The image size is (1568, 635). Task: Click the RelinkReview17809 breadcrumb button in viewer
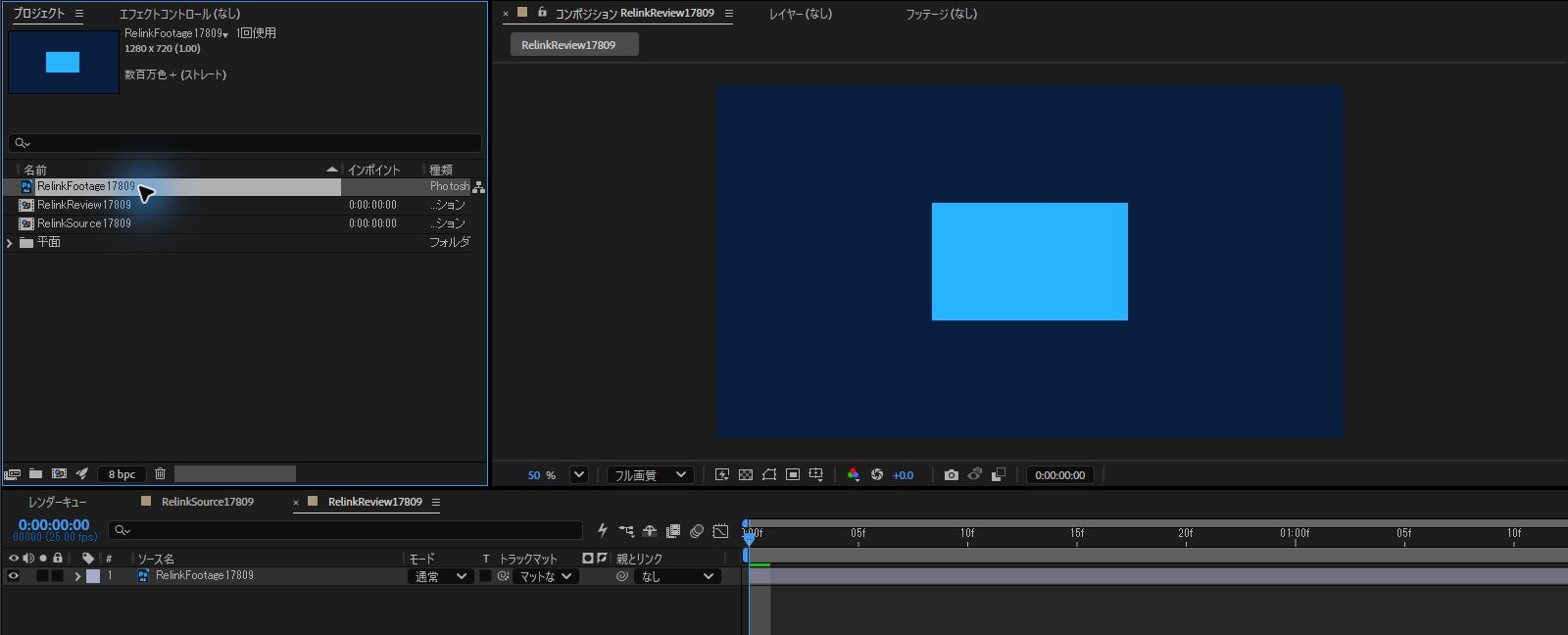pos(574,45)
